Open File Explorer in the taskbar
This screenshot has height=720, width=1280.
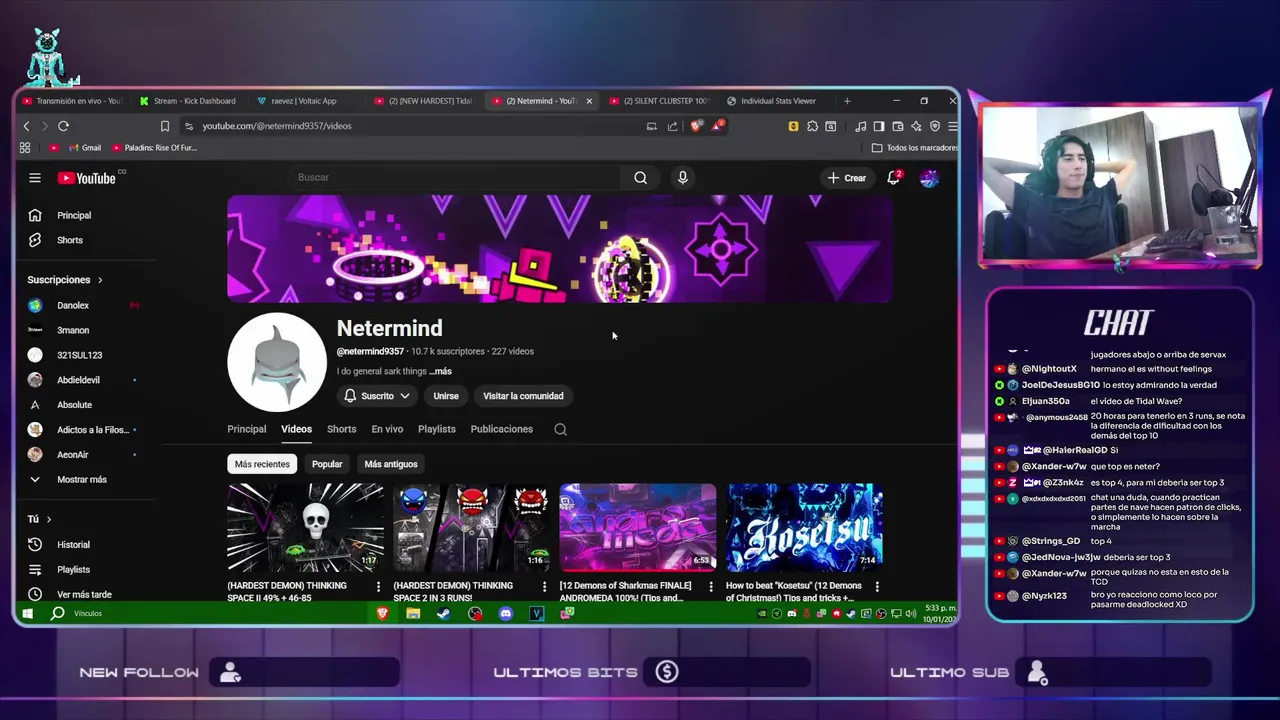(413, 613)
